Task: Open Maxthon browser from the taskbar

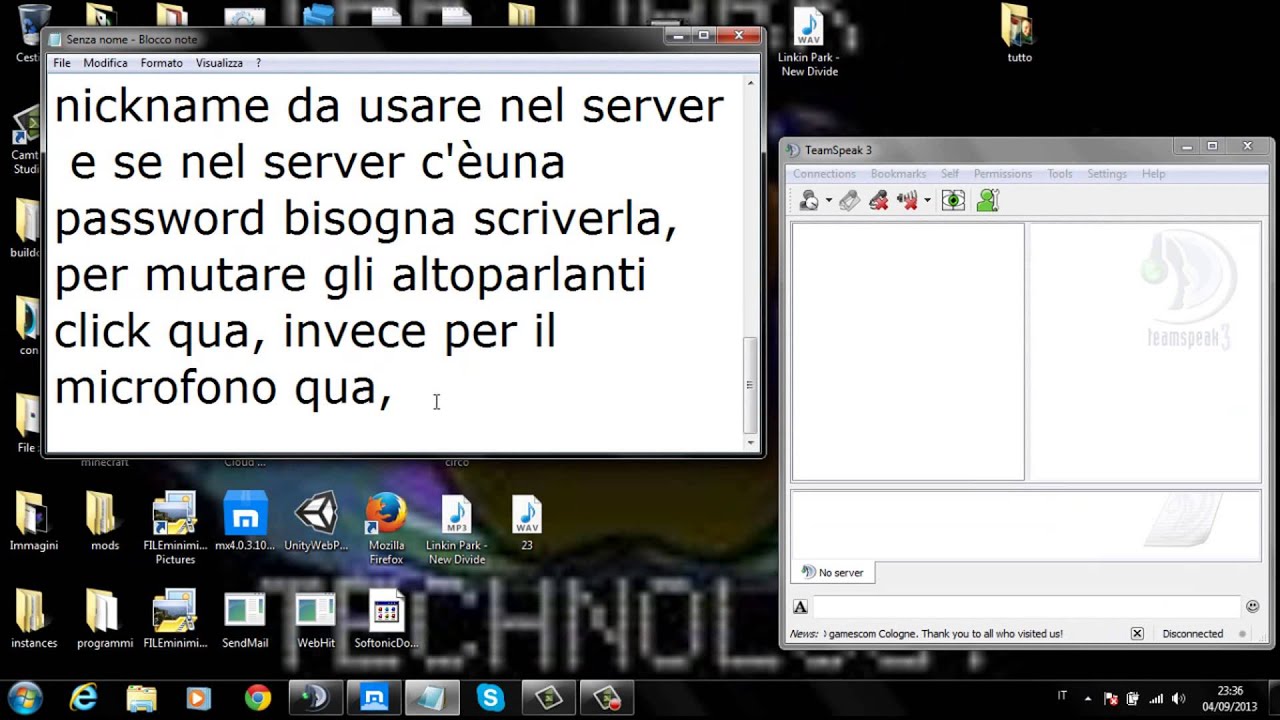Action: (374, 697)
